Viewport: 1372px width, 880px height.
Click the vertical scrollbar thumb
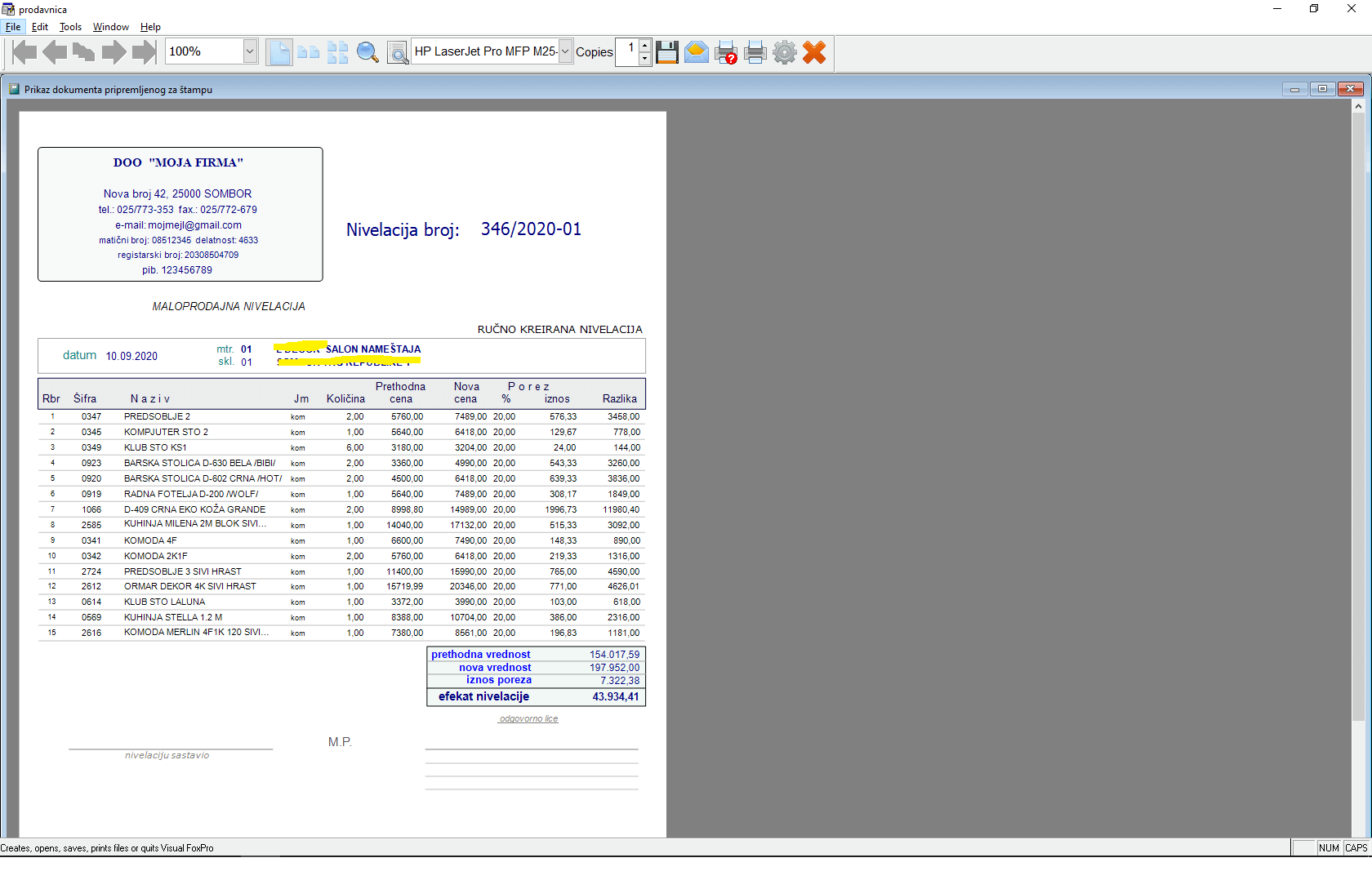click(1358, 416)
